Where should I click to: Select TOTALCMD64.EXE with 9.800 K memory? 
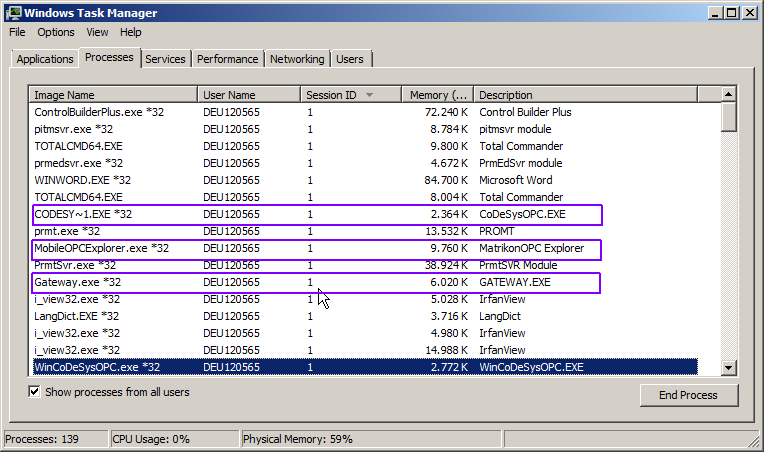point(365,146)
